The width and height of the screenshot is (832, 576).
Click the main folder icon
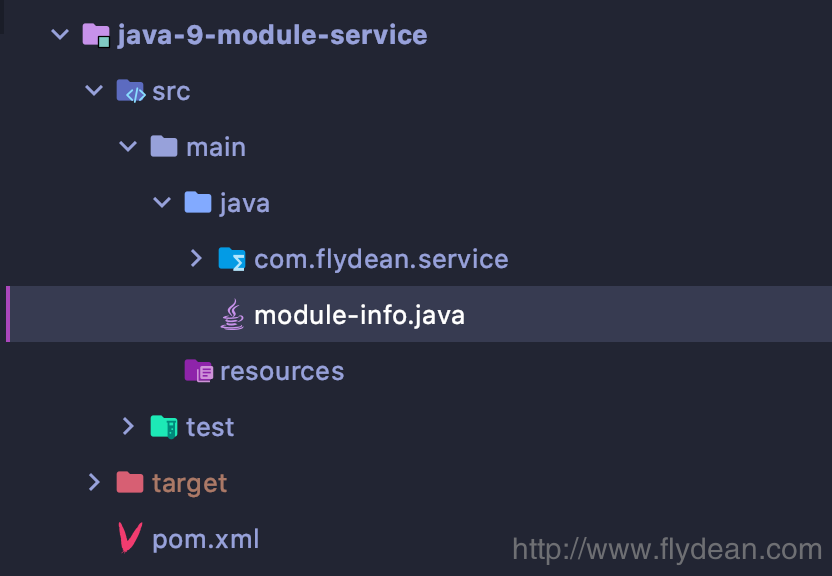click(x=164, y=148)
